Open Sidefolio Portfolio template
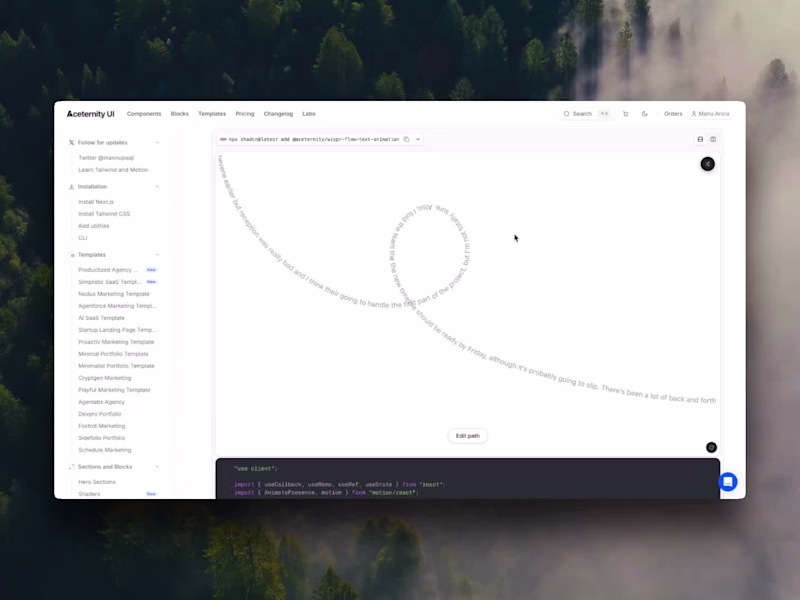 click(102, 438)
